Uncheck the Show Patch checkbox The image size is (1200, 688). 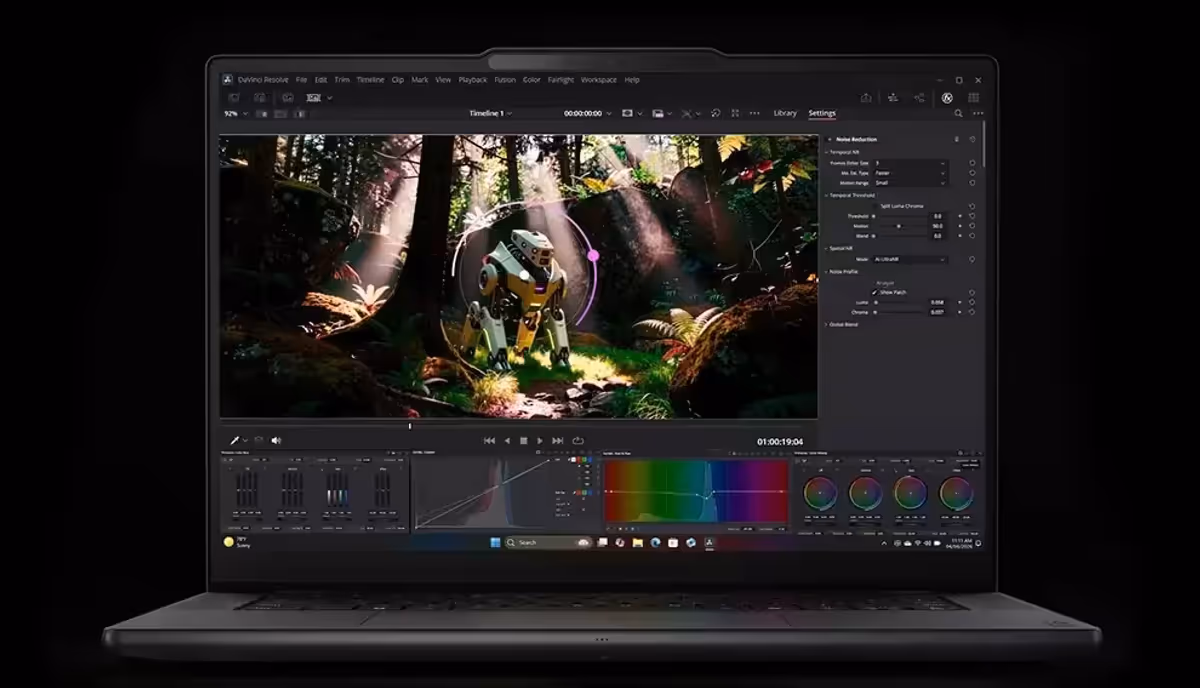[874, 292]
